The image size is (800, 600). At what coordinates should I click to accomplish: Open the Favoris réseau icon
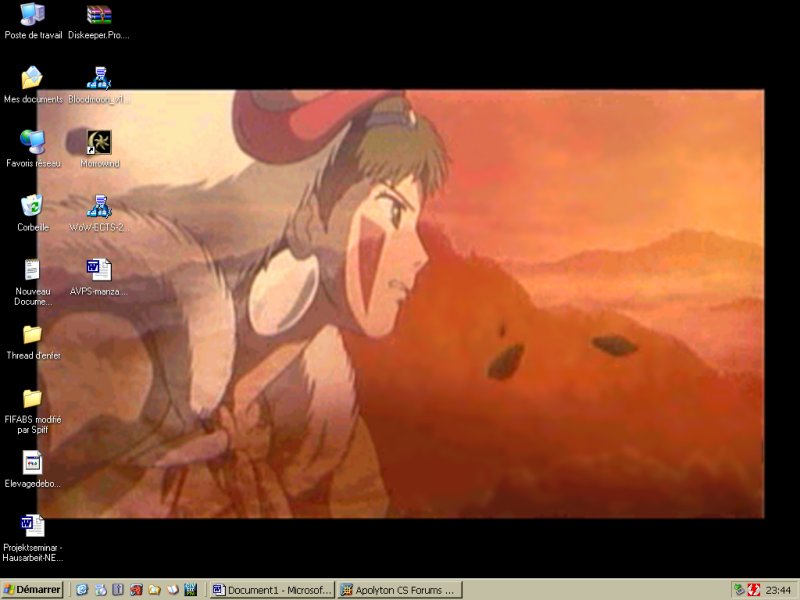click(x=33, y=142)
